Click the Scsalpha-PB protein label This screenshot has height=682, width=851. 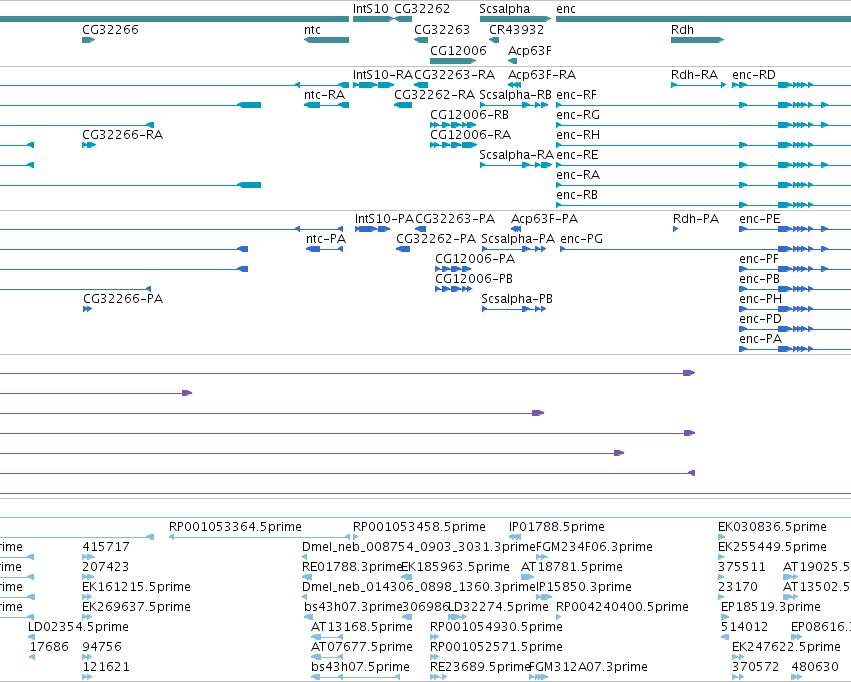[517, 299]
